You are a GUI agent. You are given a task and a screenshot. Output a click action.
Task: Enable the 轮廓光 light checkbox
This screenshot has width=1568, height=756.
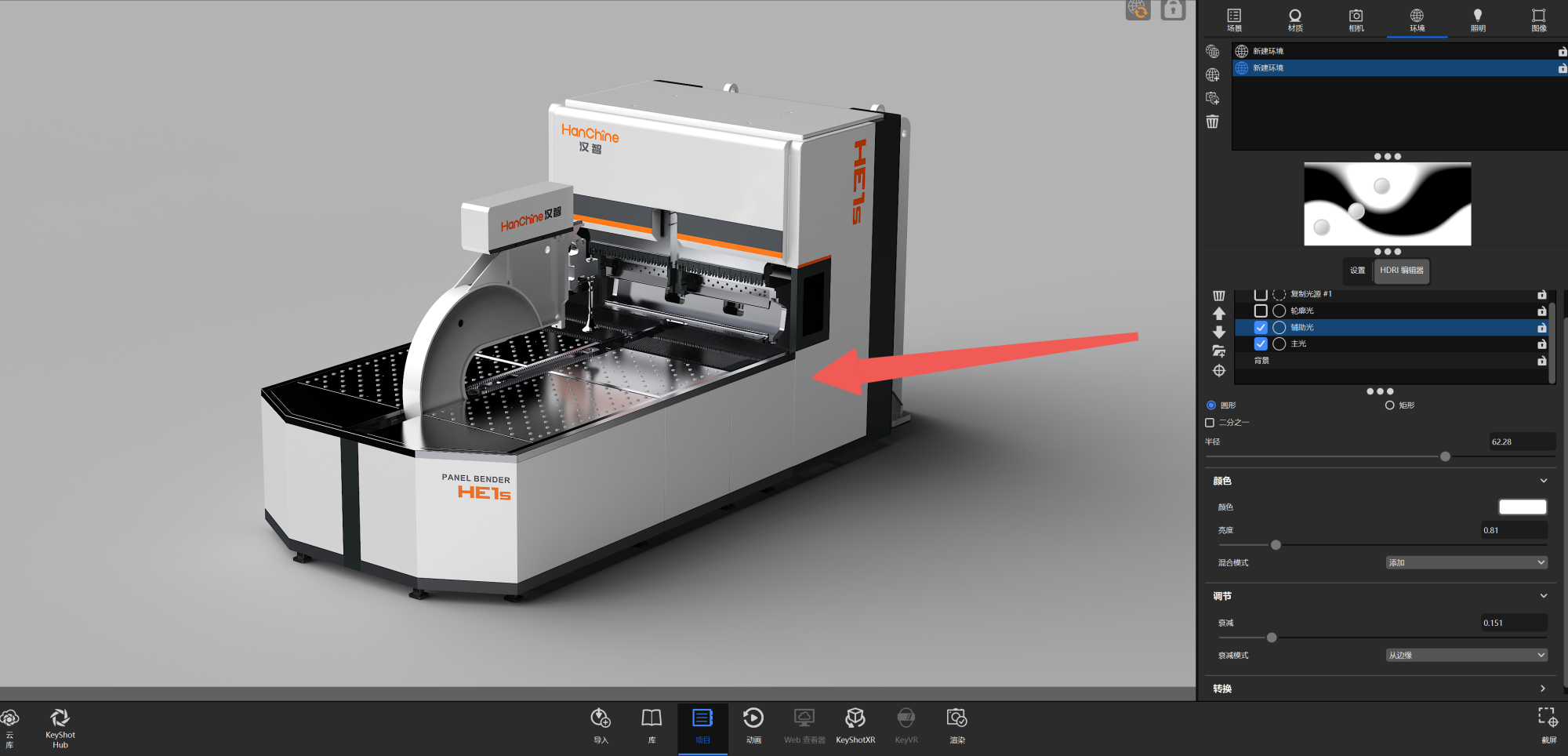[x=1261, y=311]
